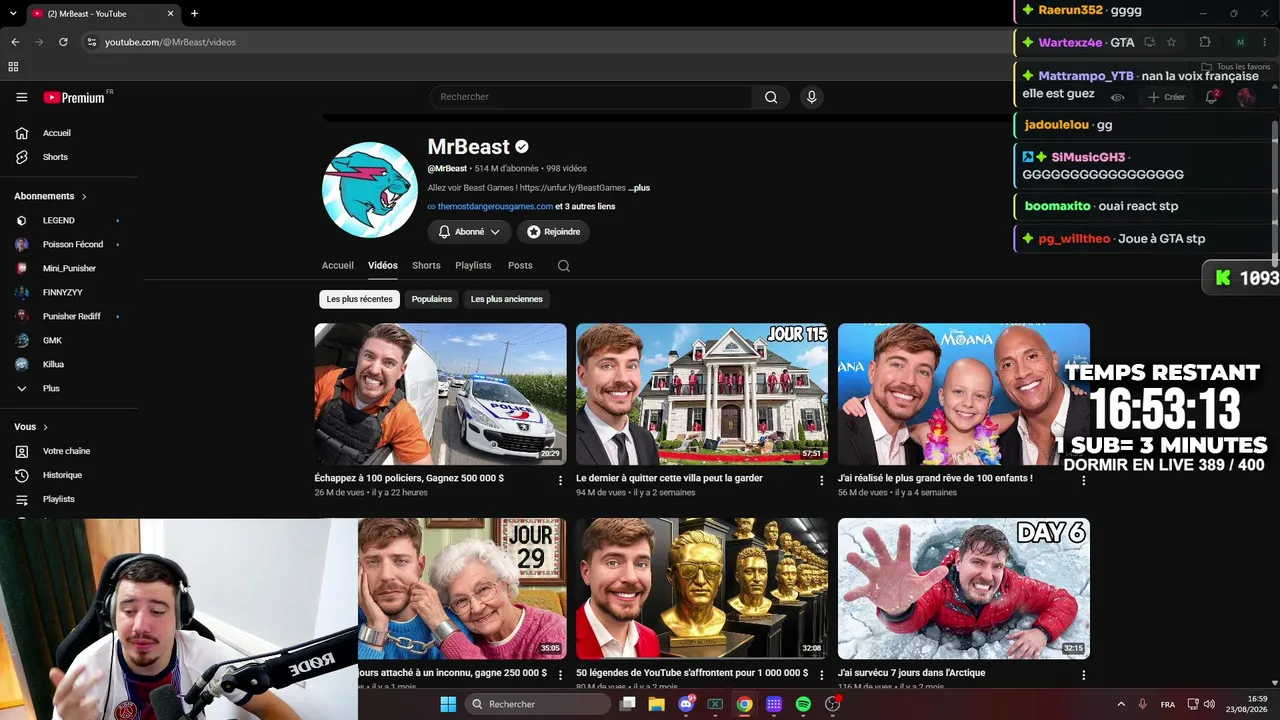Image resolution: width=1280 pixels, height=720 pixels.
Task: Open 'et 3 autres liens' channel links
Action: coord(585,207)
